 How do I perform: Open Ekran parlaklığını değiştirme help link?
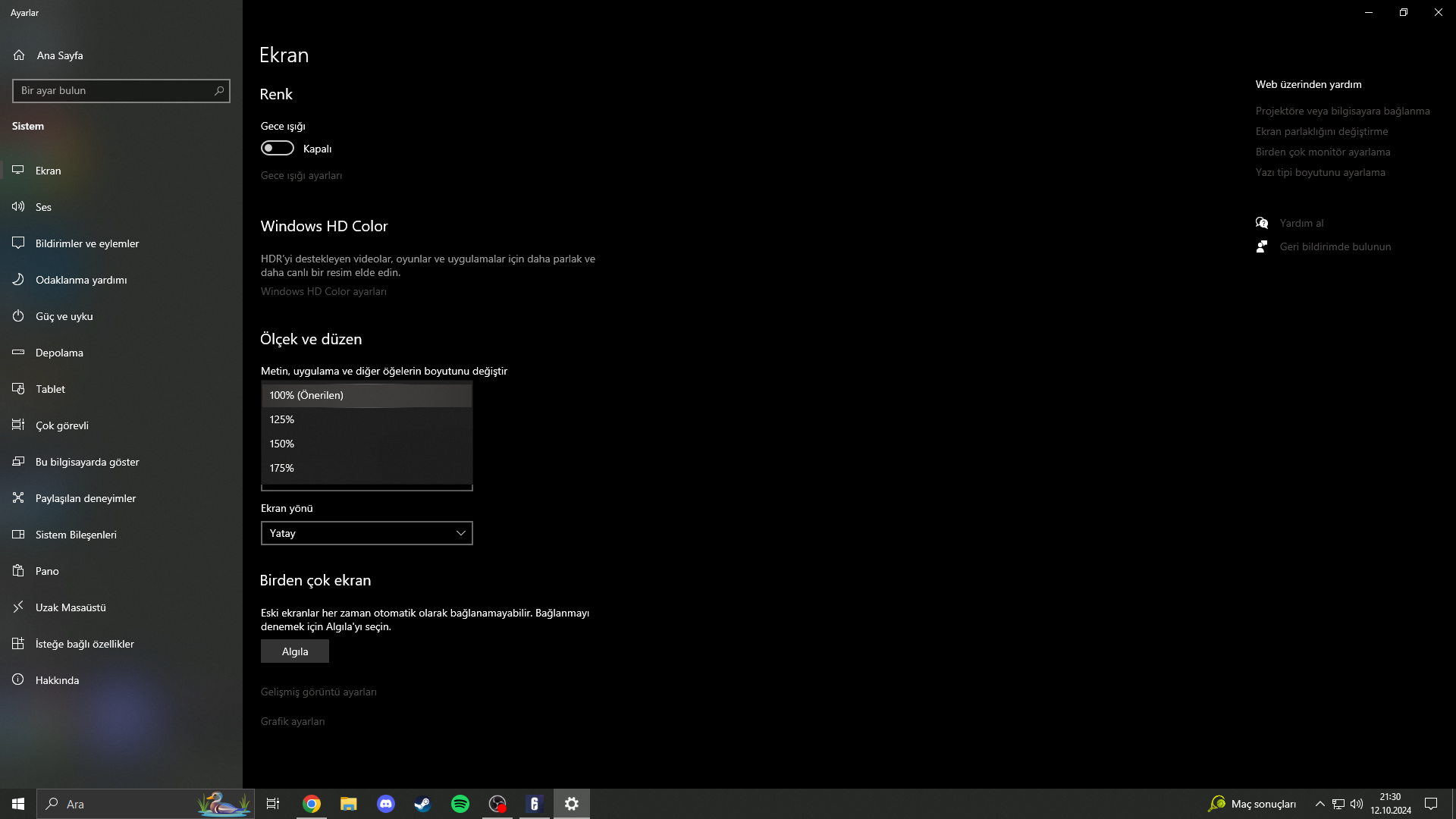[1322, 132]
